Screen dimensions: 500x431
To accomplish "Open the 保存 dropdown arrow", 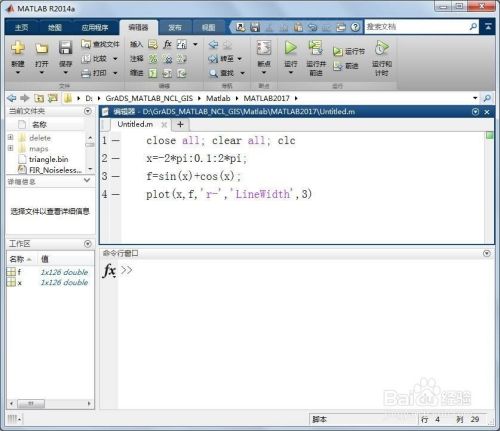I will tap(66, 72).
